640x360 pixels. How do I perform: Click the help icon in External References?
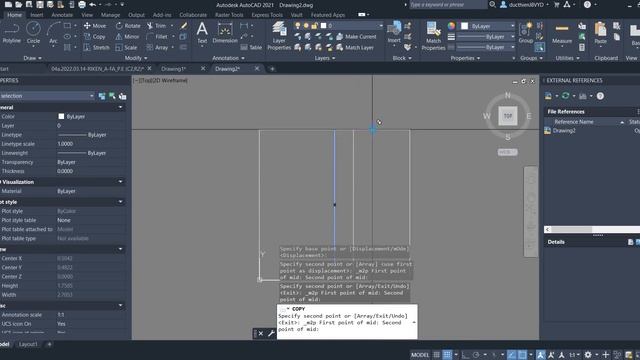pyautogui.click(x=600, y=96)
